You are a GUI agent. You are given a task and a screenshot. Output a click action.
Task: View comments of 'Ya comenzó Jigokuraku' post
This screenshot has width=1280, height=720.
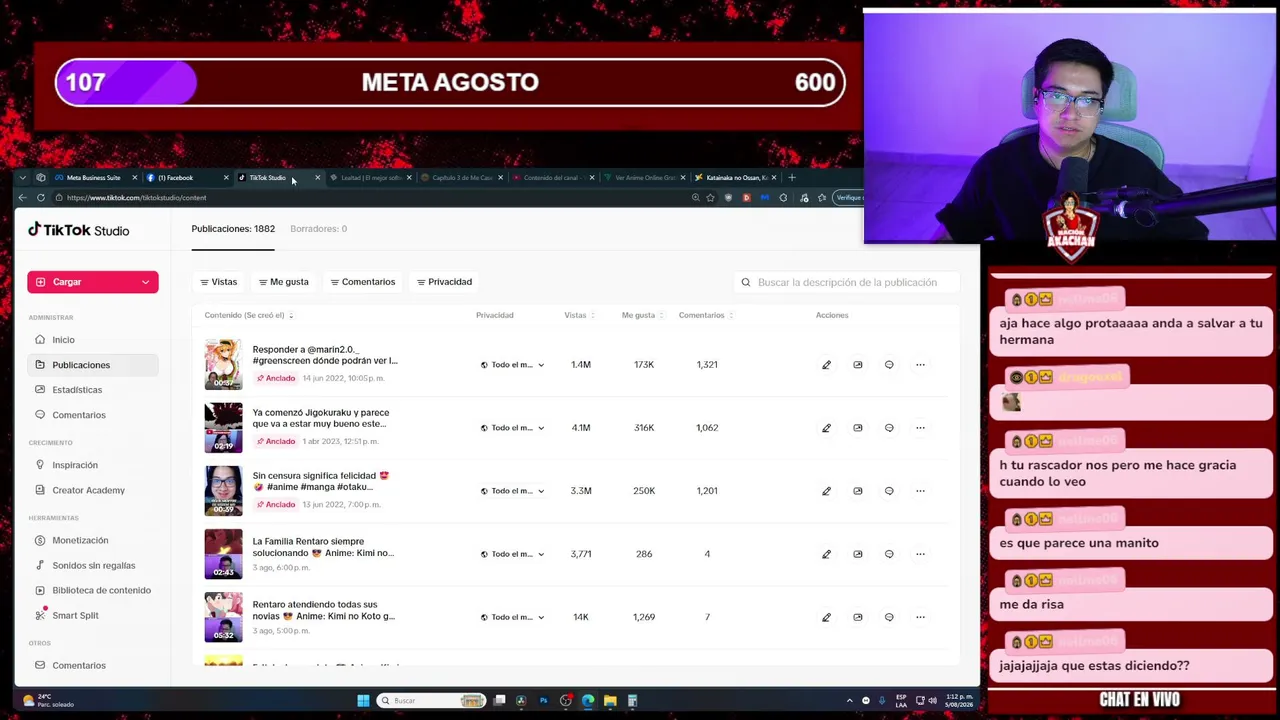tap(889, 428)
